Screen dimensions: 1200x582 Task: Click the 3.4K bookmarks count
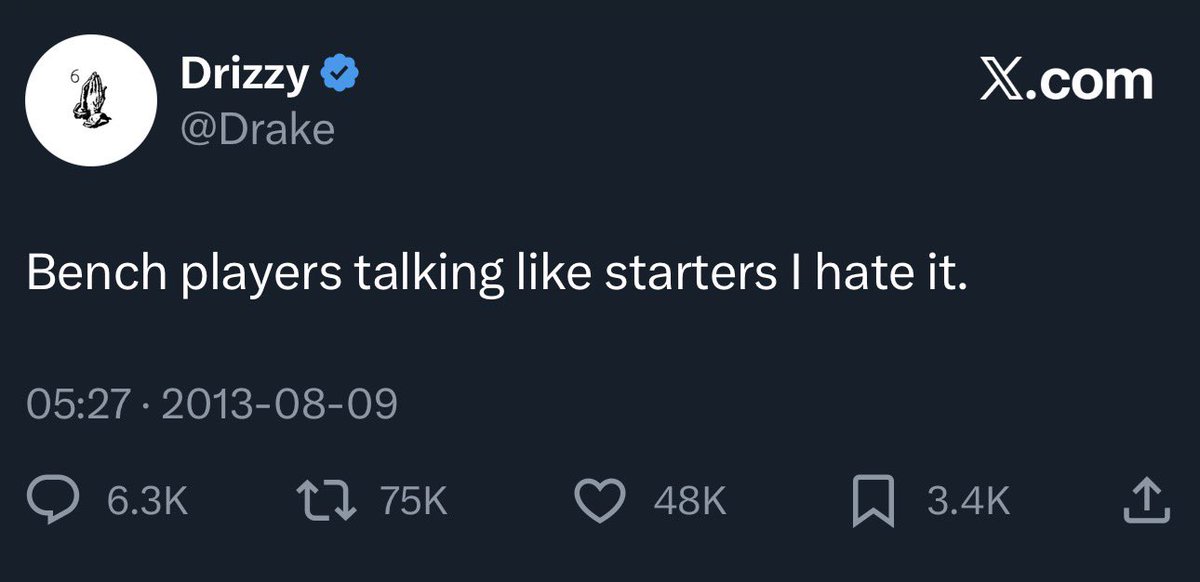click(x=968, y=501)
